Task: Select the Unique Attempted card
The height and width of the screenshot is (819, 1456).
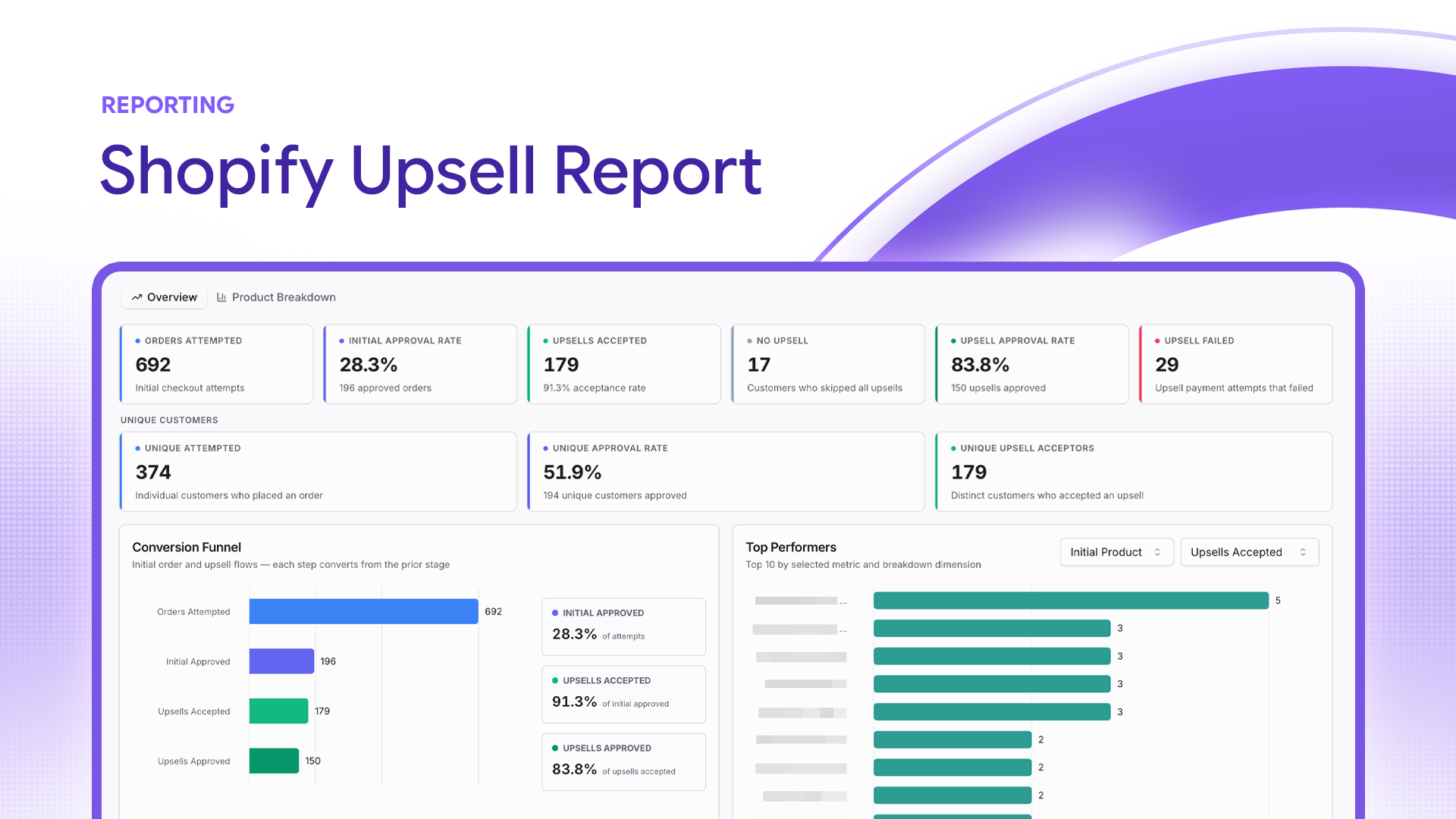Action: (x=318, y=472)
